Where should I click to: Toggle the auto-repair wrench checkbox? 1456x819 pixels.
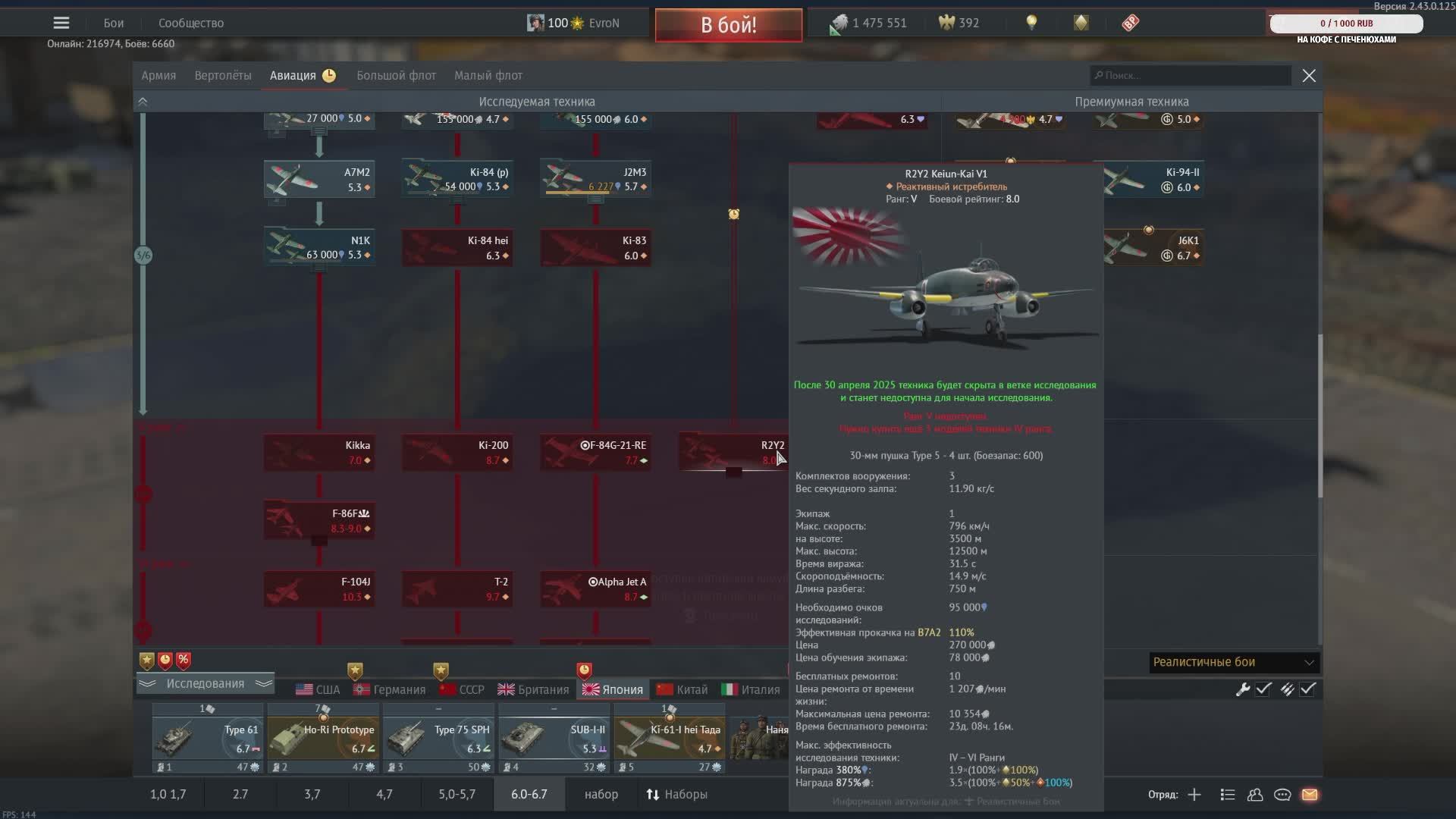point(1263,689)
